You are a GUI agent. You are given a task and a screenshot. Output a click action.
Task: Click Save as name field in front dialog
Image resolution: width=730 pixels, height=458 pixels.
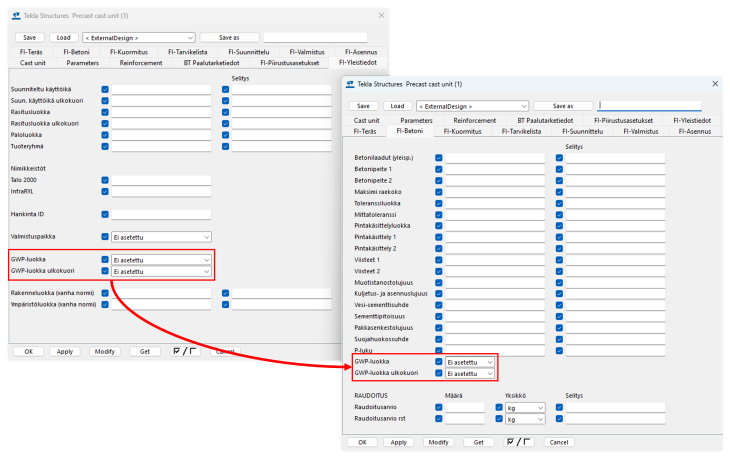click(x=649, y=106)
